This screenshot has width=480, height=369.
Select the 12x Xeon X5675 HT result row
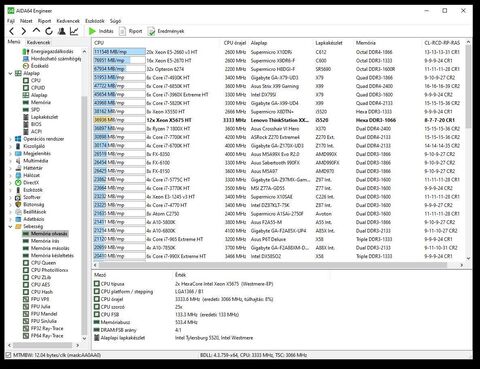(278, 120)
